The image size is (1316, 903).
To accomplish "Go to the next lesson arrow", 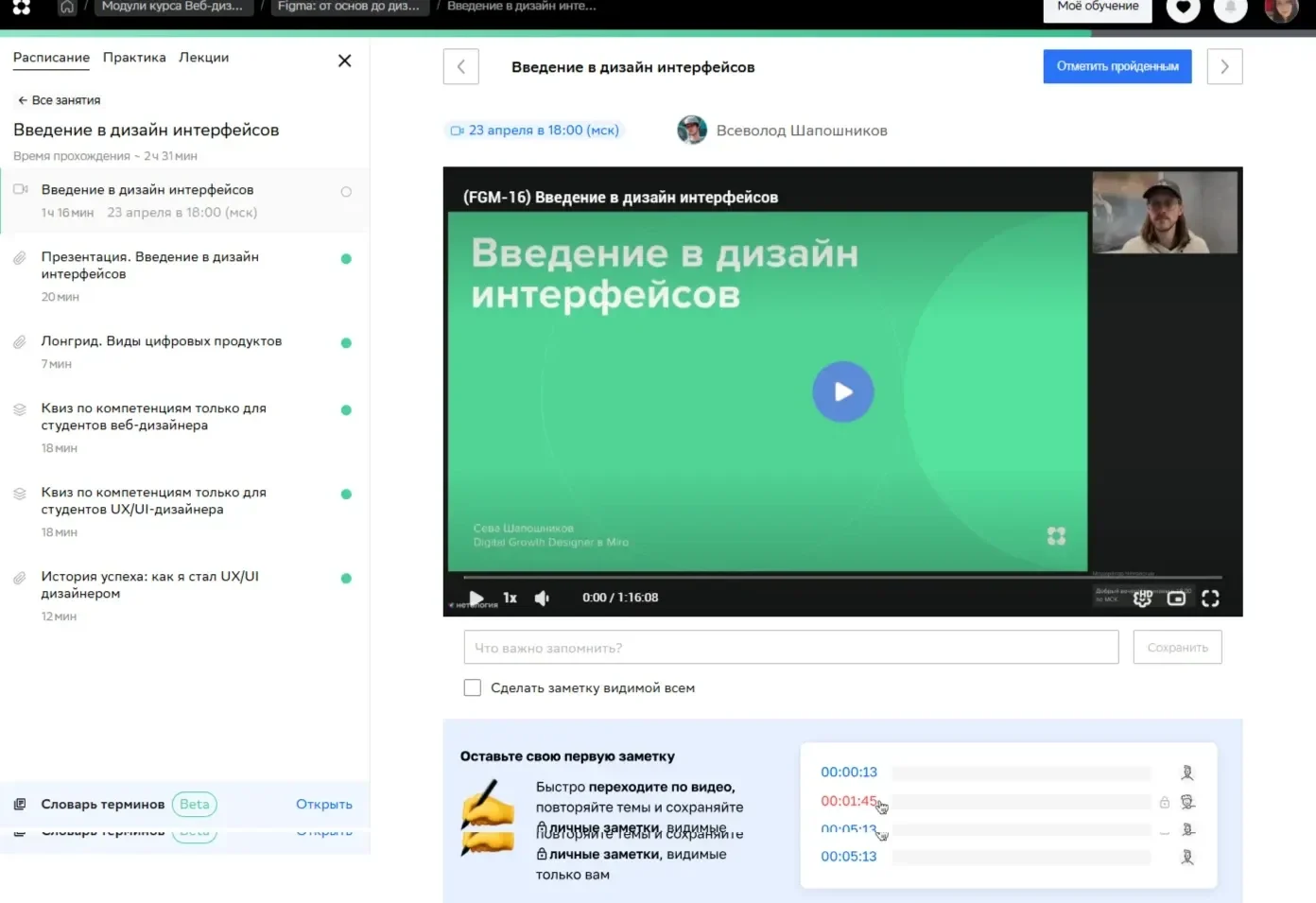I will 1224,66.
